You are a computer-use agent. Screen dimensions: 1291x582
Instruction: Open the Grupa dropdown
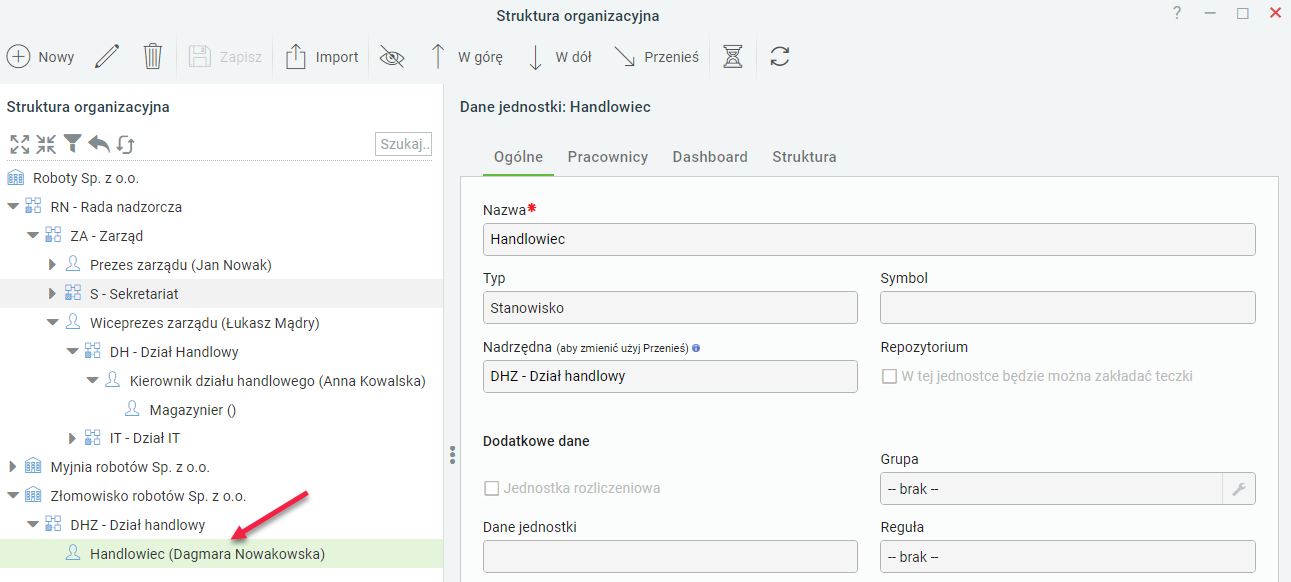1051,489
